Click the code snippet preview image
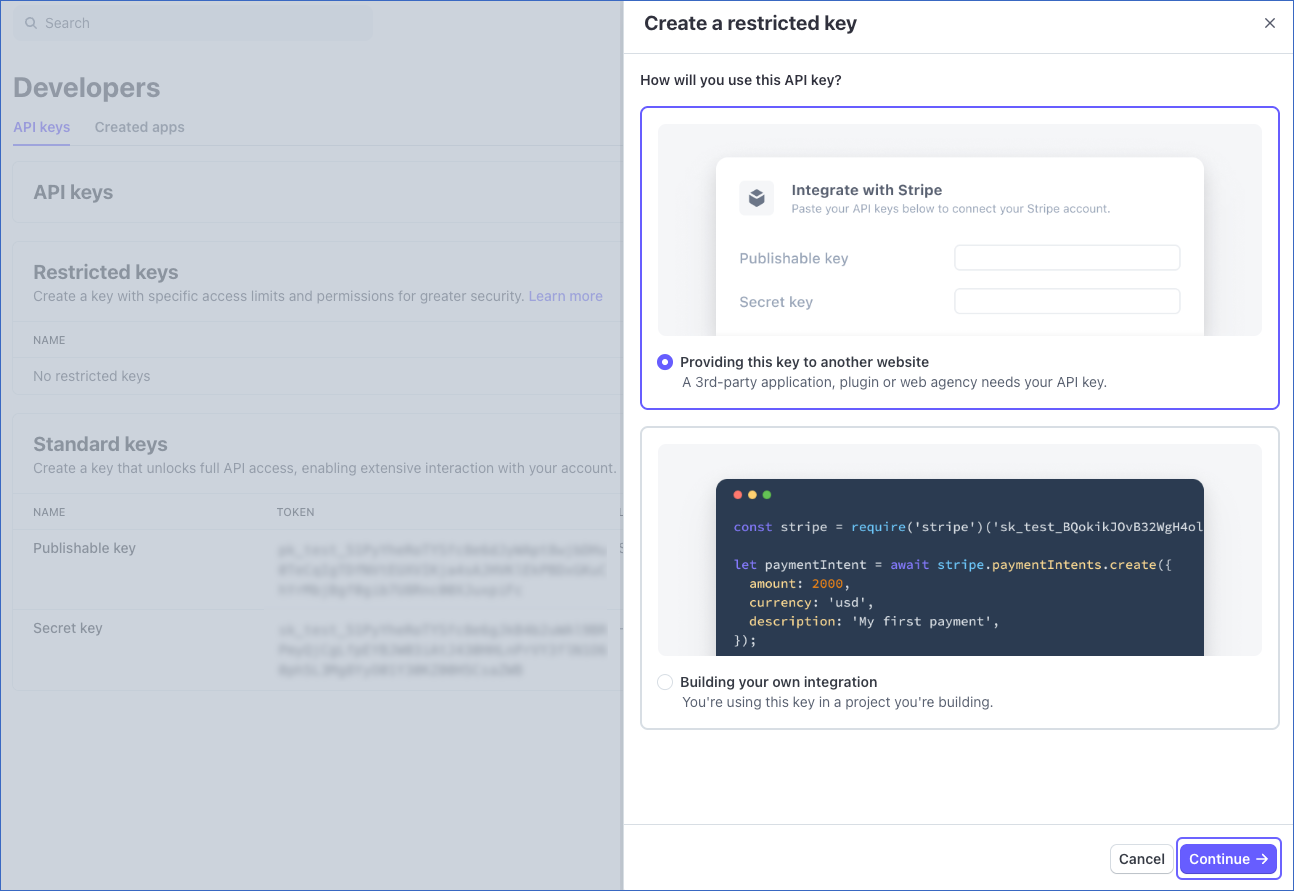1294x891 pixels. pyautogui.click(x=959, y=566)
